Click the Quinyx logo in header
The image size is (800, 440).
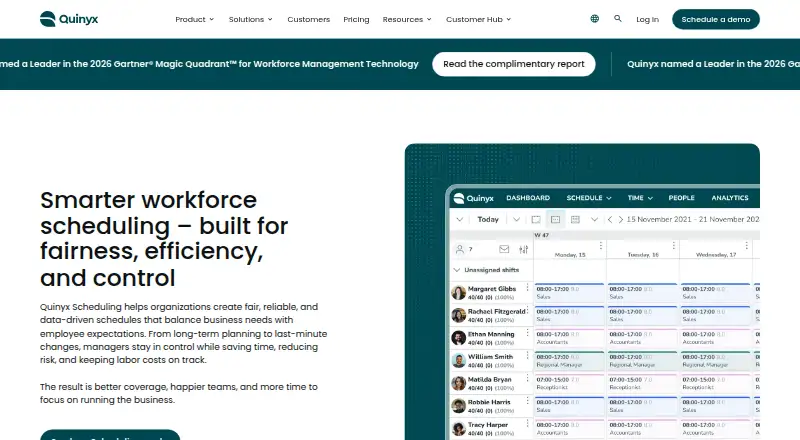point(69,19)
